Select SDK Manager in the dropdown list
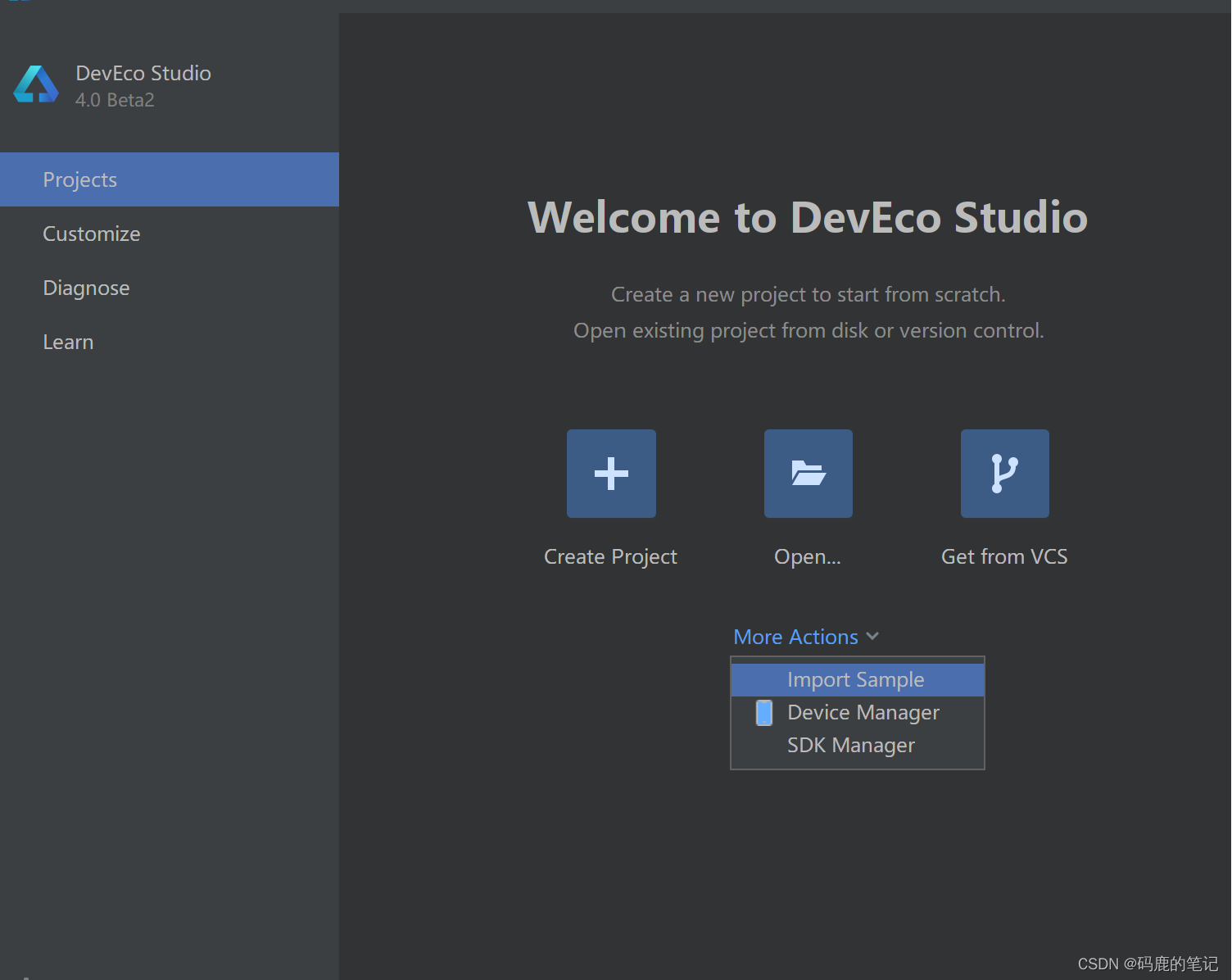The image size is (1232, 980). 850,746
